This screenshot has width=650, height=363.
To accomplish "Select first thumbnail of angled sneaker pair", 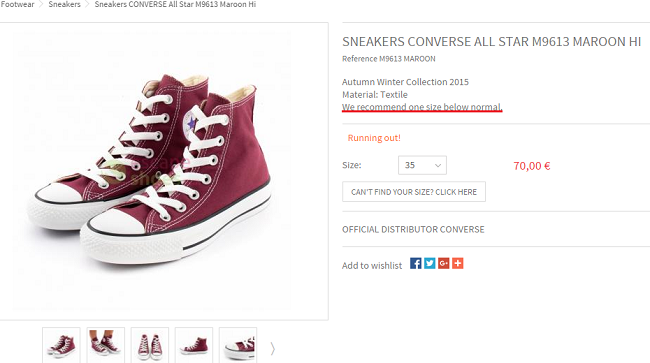I will [x=61, y=346].
